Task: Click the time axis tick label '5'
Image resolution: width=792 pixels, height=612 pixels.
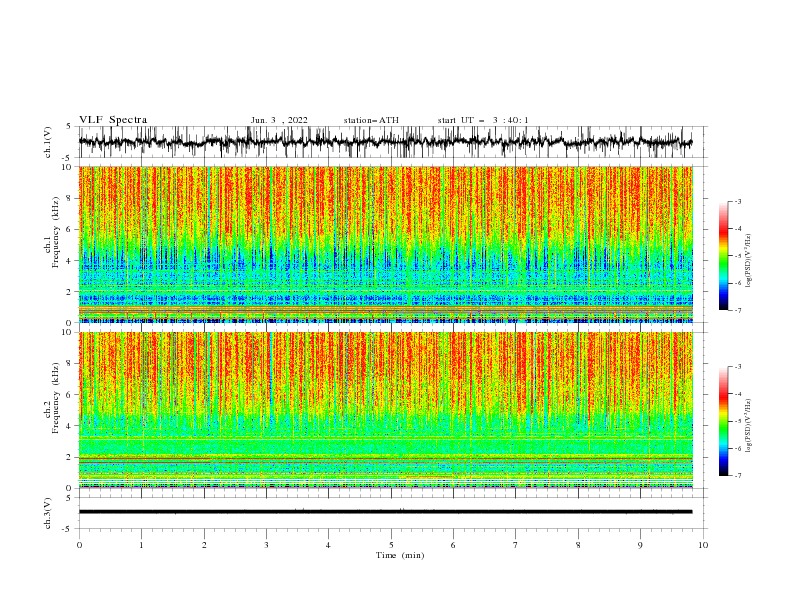Action: tap(391, 546)
